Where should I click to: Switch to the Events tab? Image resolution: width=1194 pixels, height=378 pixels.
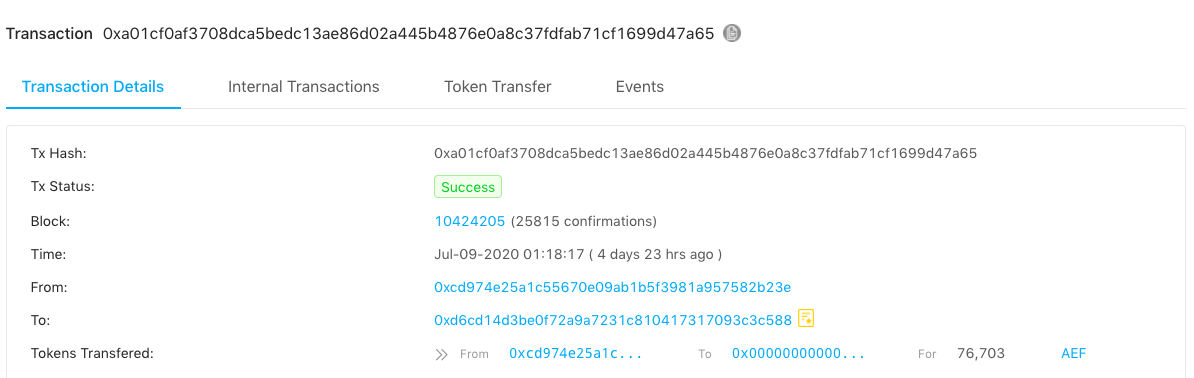[640, 86]
